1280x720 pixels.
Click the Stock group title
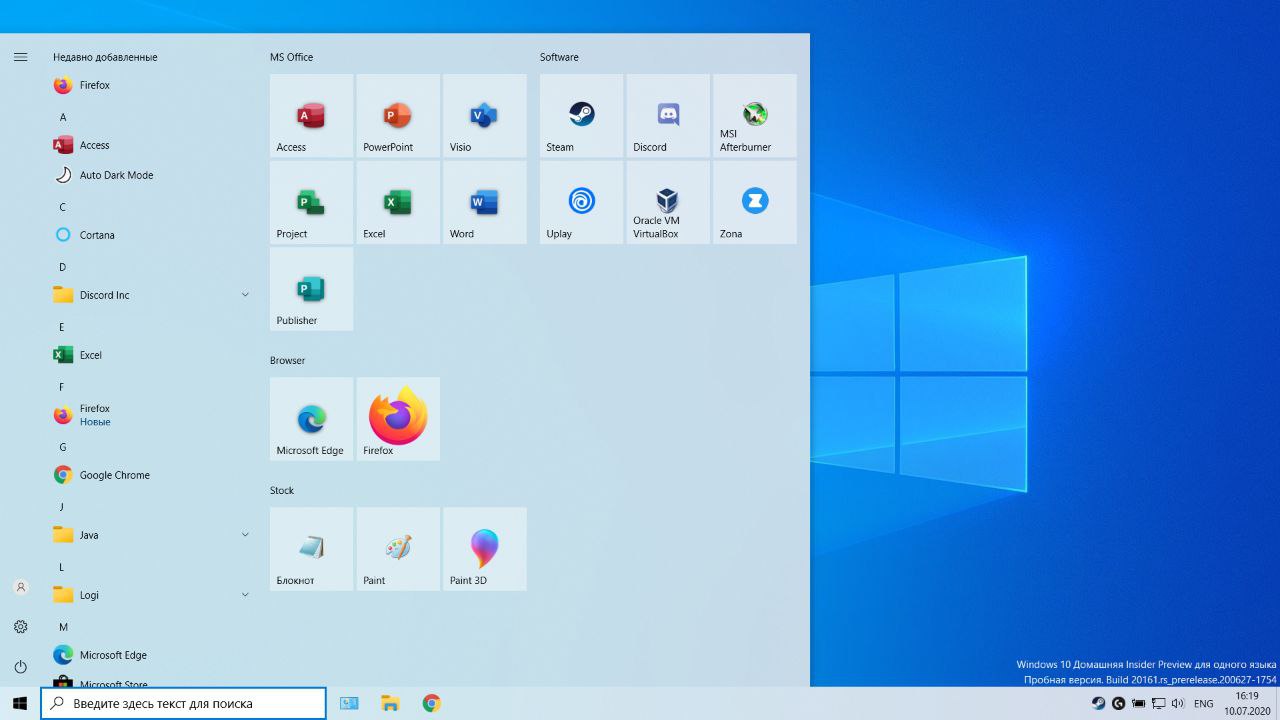[282, 490]
